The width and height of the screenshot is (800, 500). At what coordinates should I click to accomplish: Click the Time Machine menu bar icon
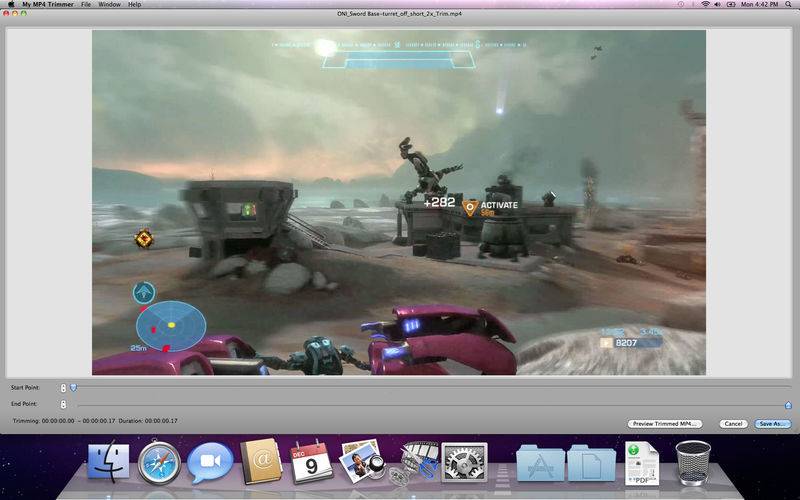coord(681,4)
